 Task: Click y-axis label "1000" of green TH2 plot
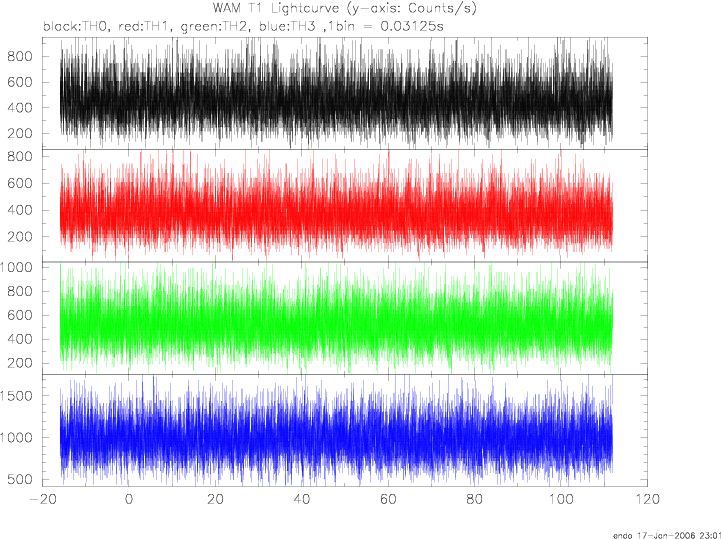(x=17, y=267)
